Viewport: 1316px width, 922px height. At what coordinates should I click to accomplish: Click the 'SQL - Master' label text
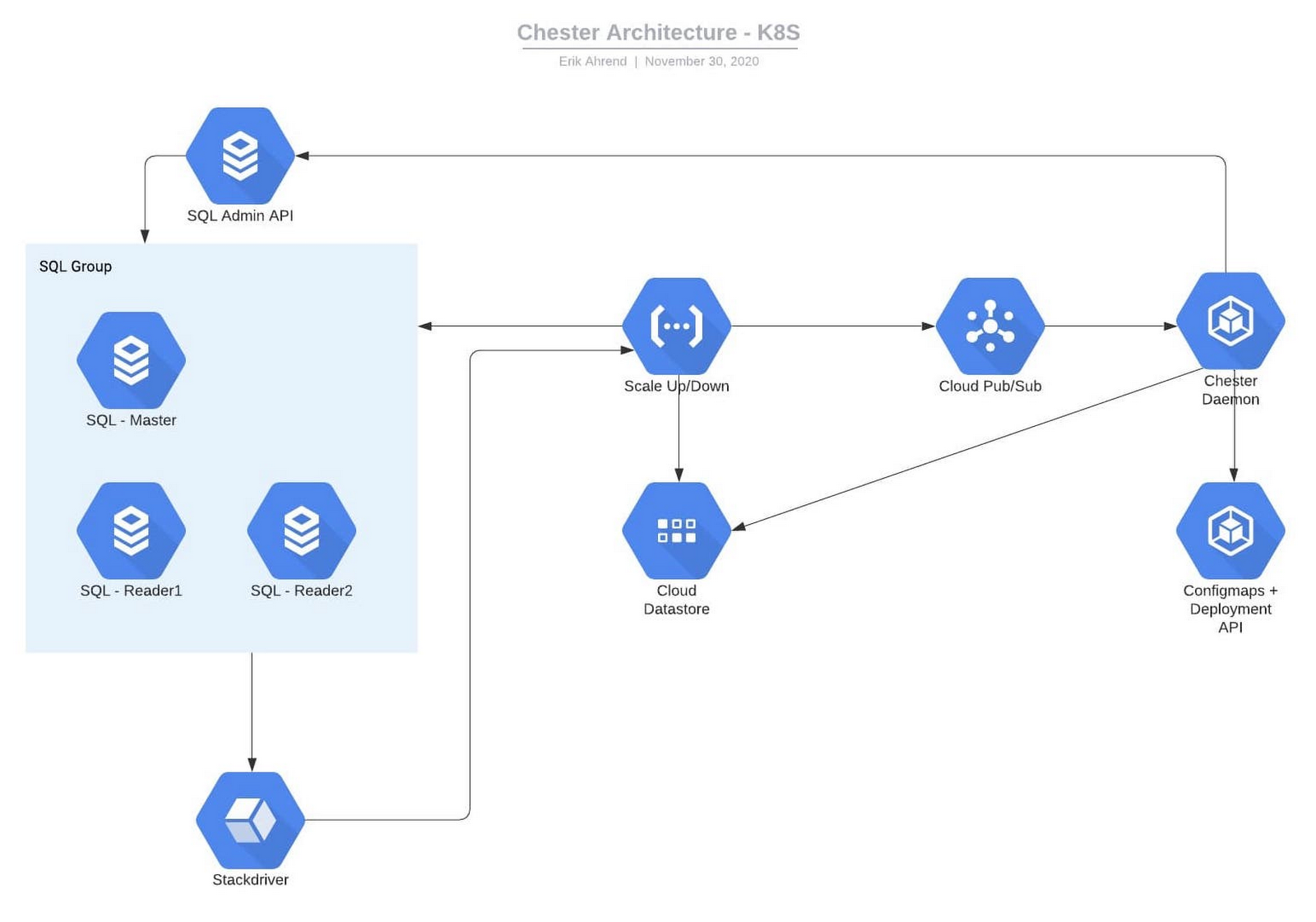[x=132, y=420]
